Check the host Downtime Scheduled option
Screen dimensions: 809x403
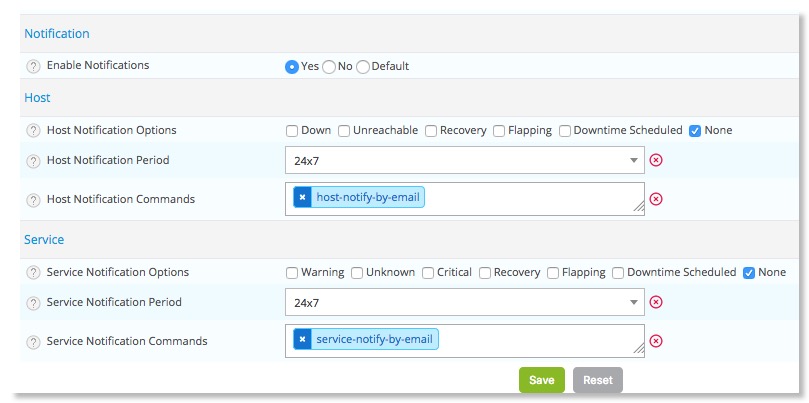(x=565, y=131)
